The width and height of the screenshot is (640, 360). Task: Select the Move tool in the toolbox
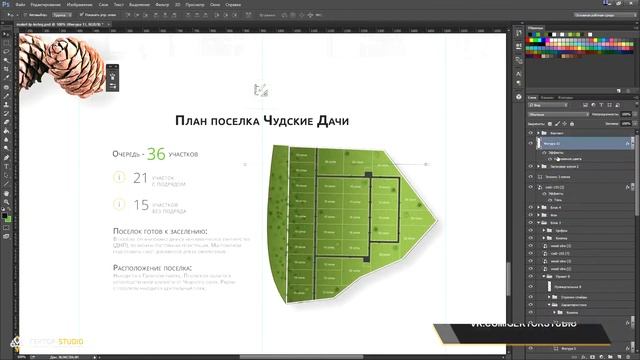pyautogui.click(x=6, y=35)
